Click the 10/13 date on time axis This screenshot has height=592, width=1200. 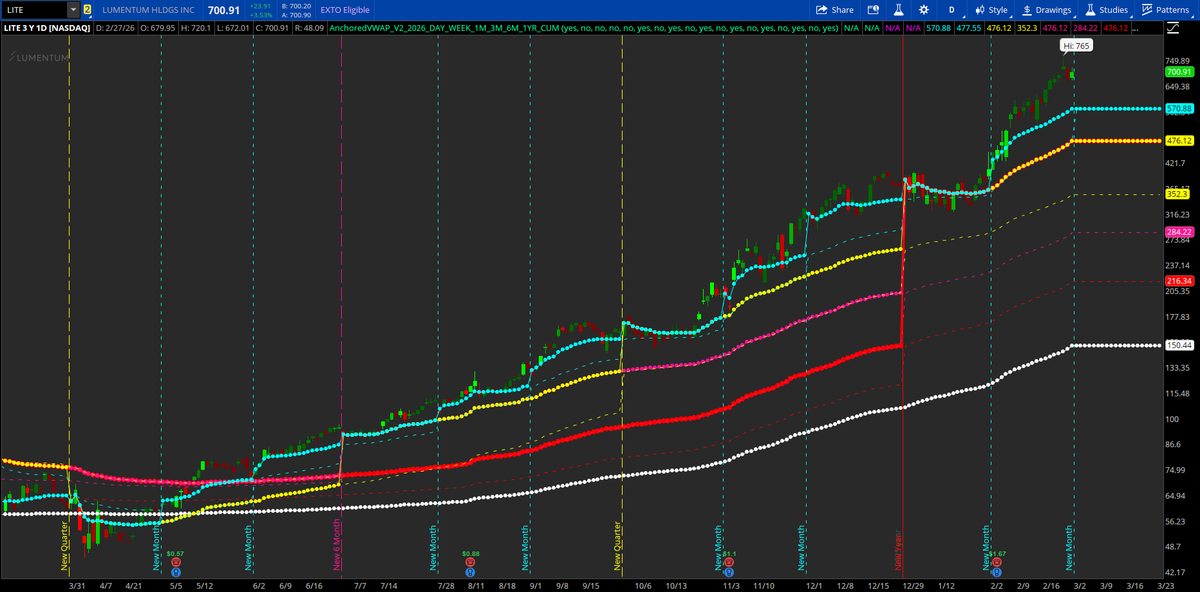pyautogui.click(x=675, y=585)
